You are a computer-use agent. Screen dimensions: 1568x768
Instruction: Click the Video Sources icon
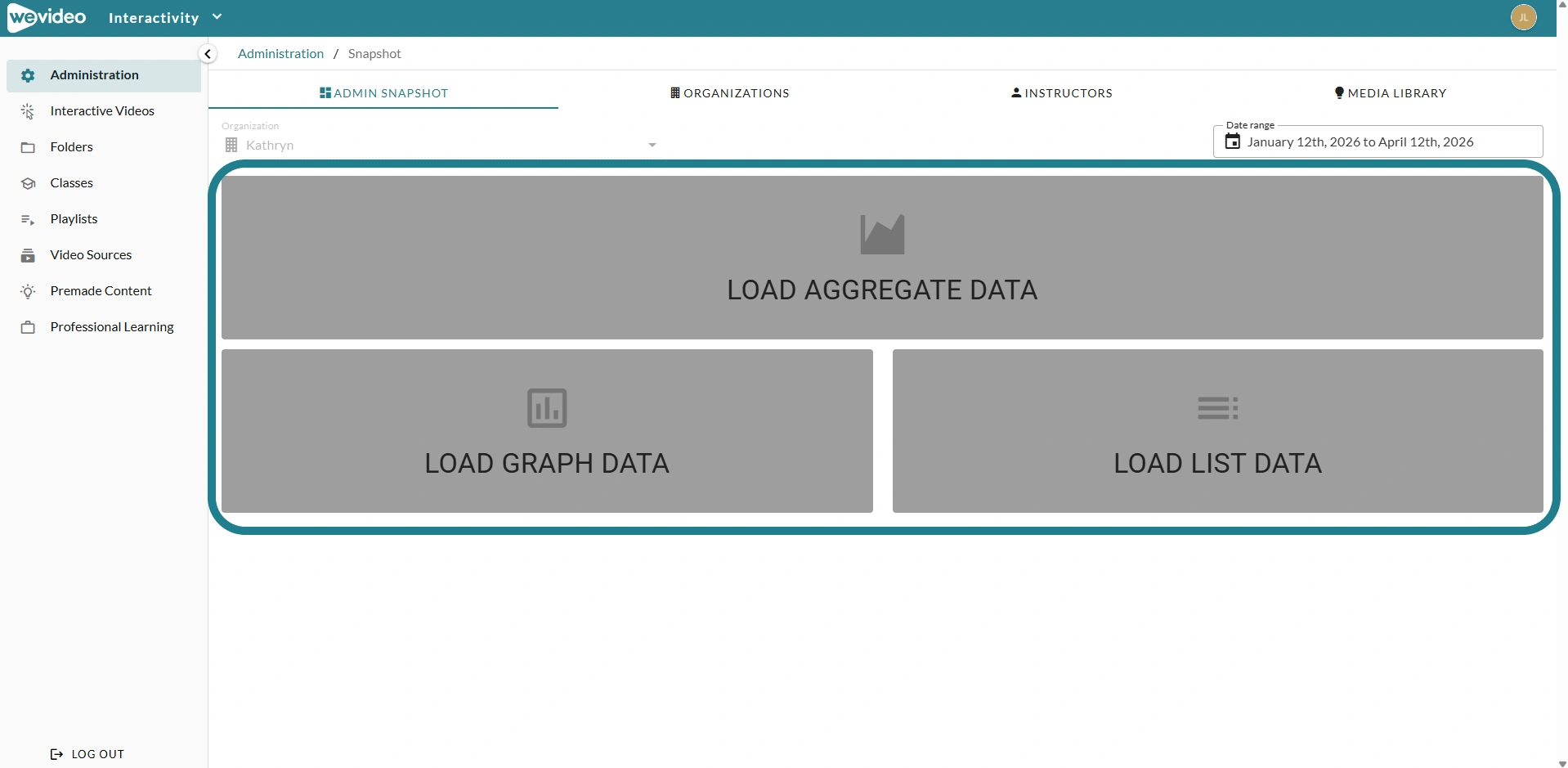tap(28, 255)
